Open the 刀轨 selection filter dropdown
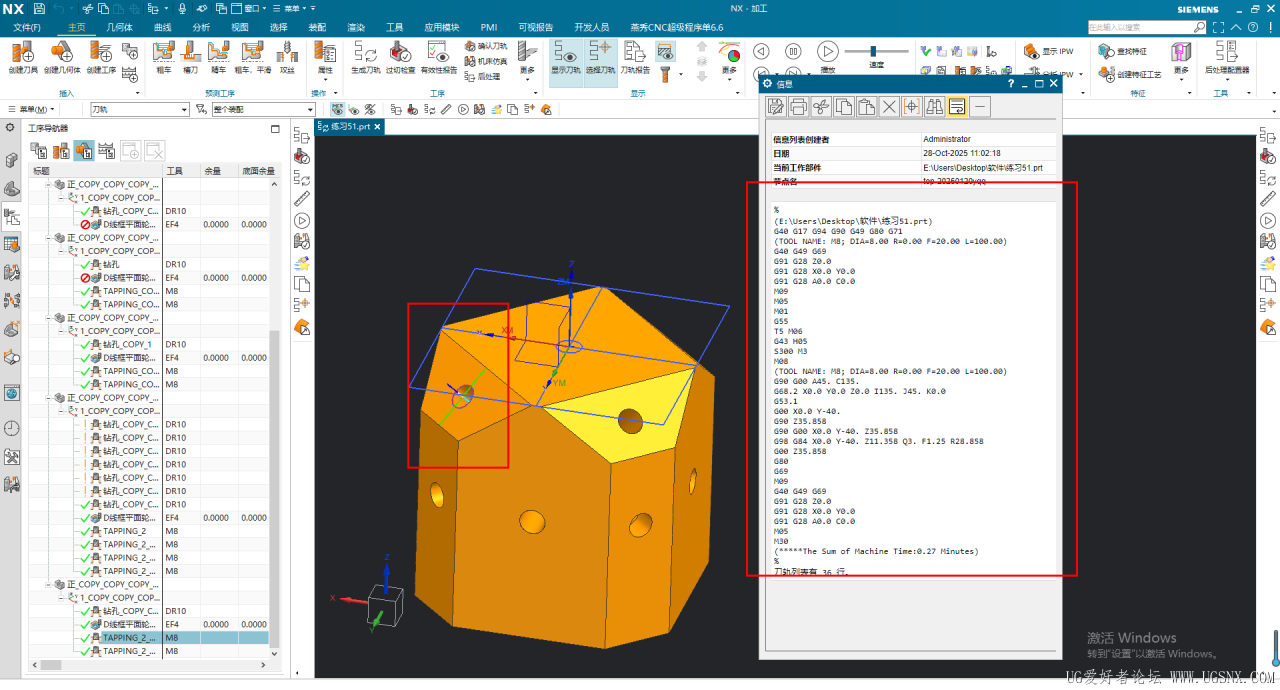1280x690 pixels. tap(183, 110)
